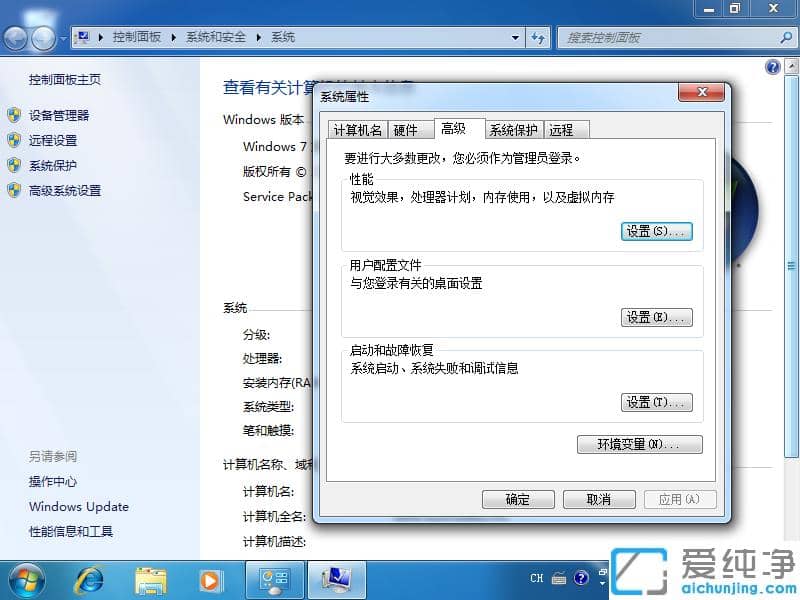
Task: Click the Help question mark icon
Action: (773, 66)
